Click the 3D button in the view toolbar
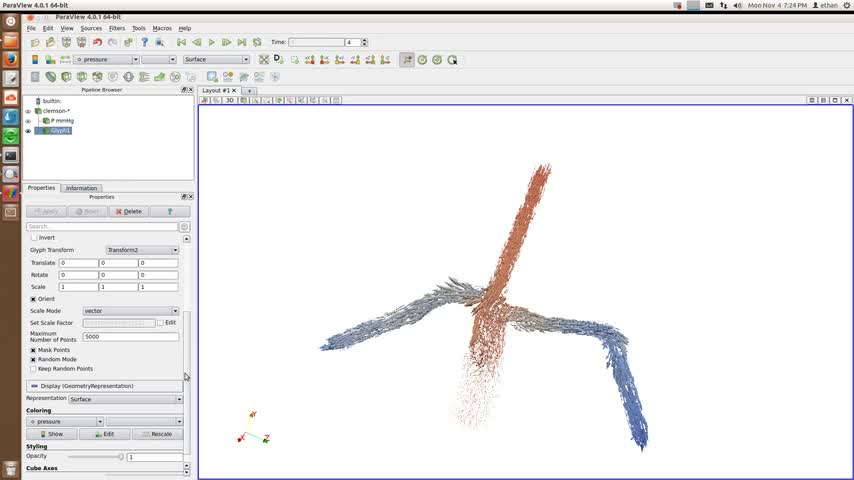854x480 pixels. pyautogui.click(x=229, y=100)
